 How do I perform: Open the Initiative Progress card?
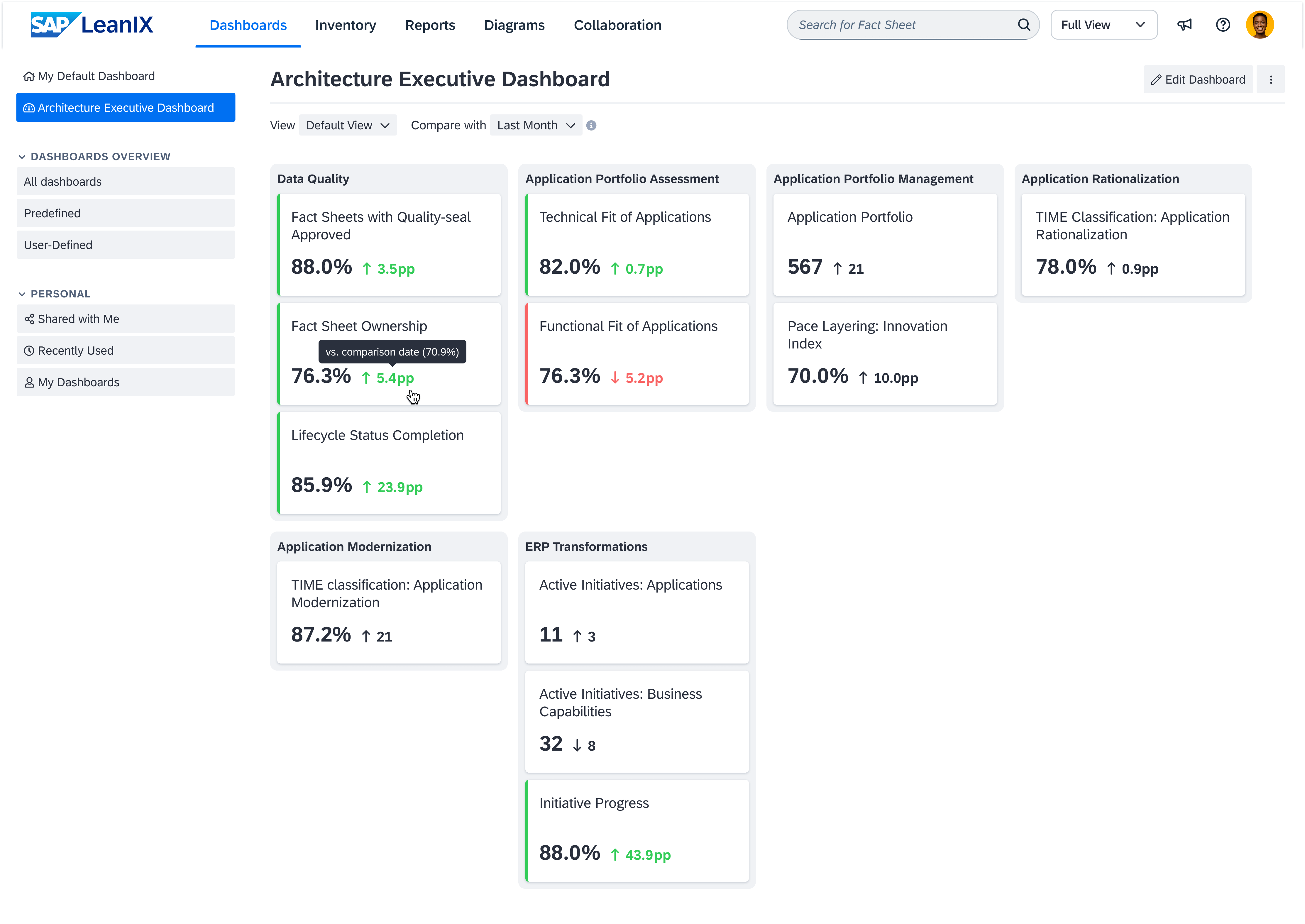tap(637, 831)
